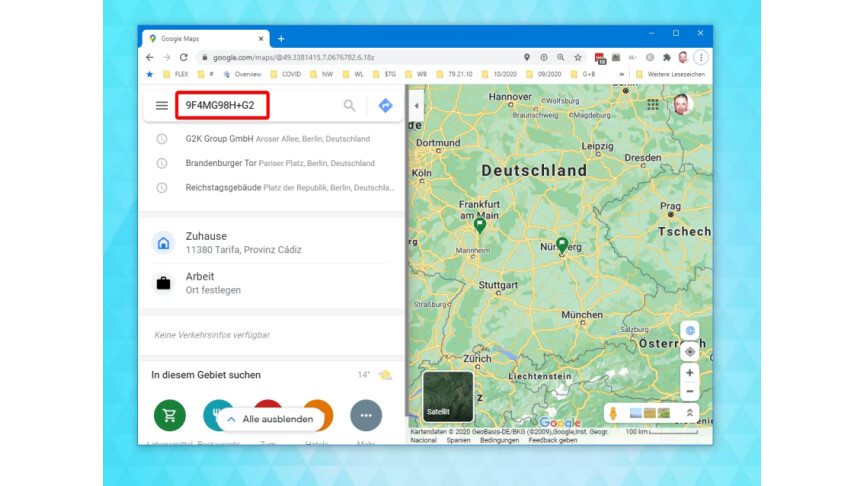This screenshot has height=486, width=864.
Task: Click the blue home icon
Action: click(163, 243)
